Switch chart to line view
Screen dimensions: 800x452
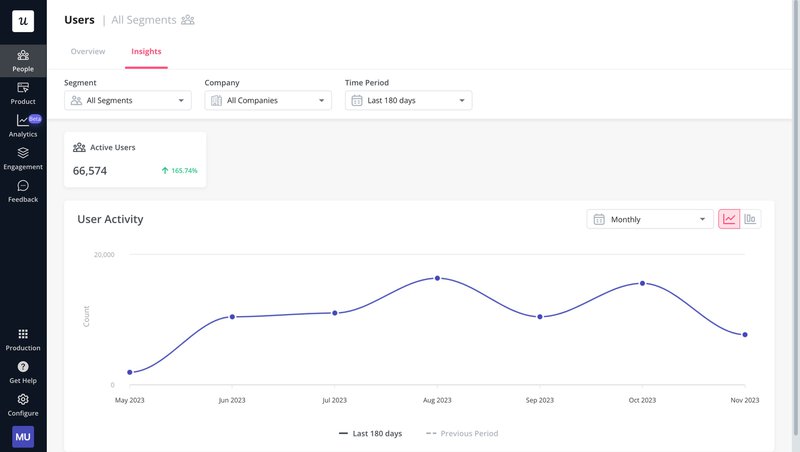point(730,219)
